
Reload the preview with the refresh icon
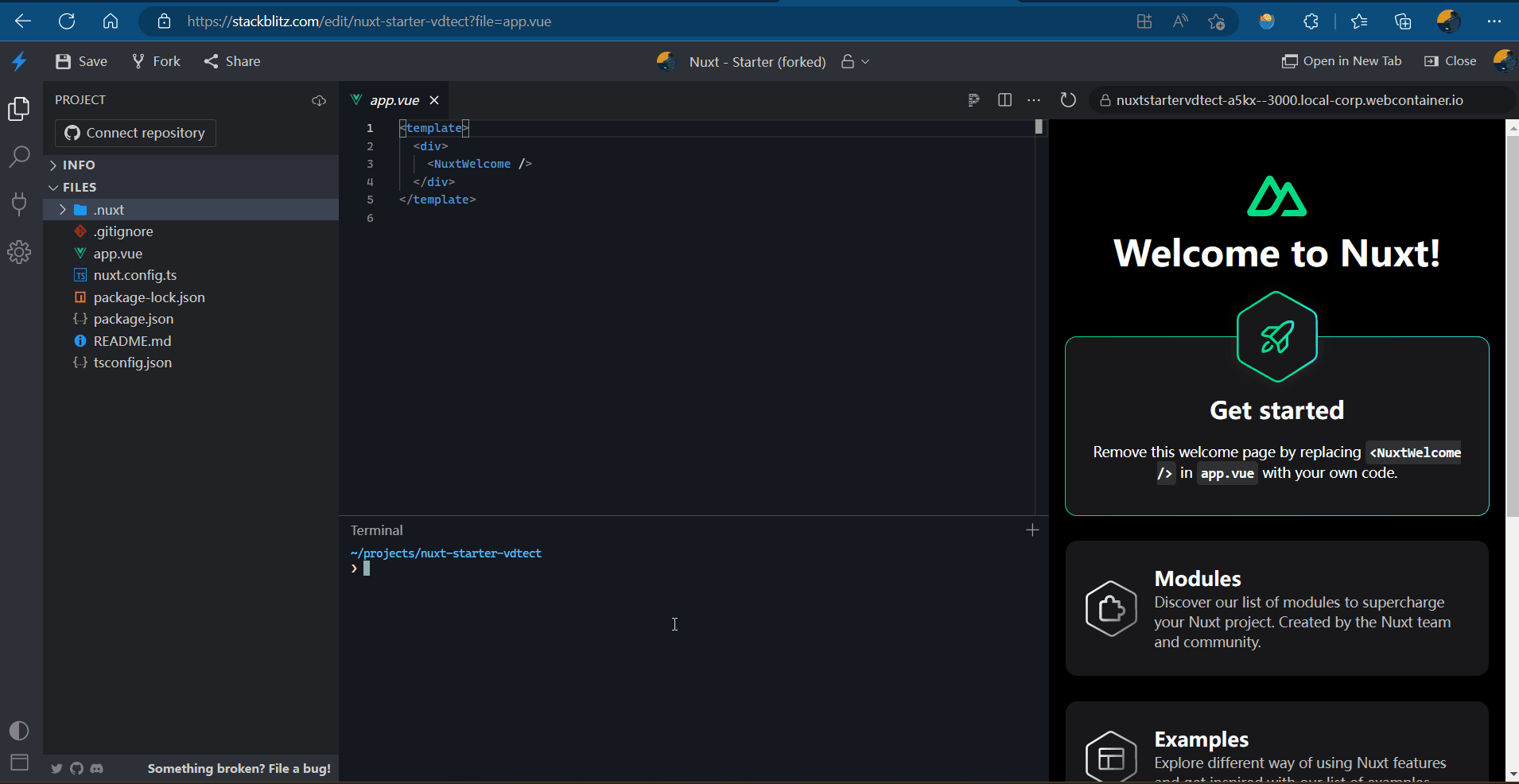(x=1068, y=100)
